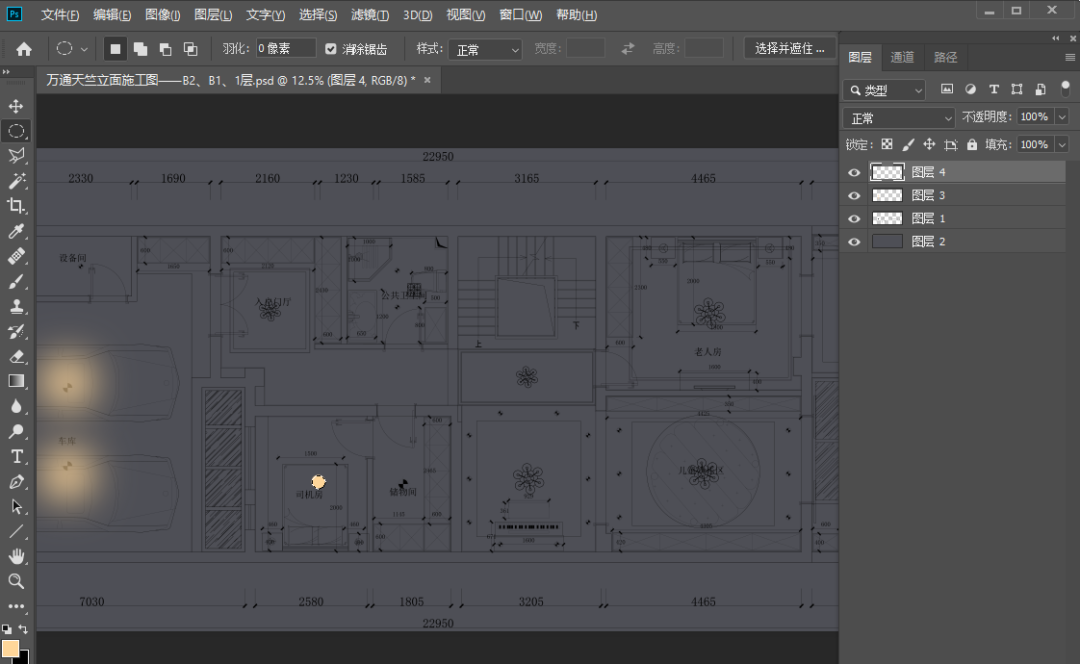Select the Path Selection tool
The image size is (1080, 664).
coord(16,506)
